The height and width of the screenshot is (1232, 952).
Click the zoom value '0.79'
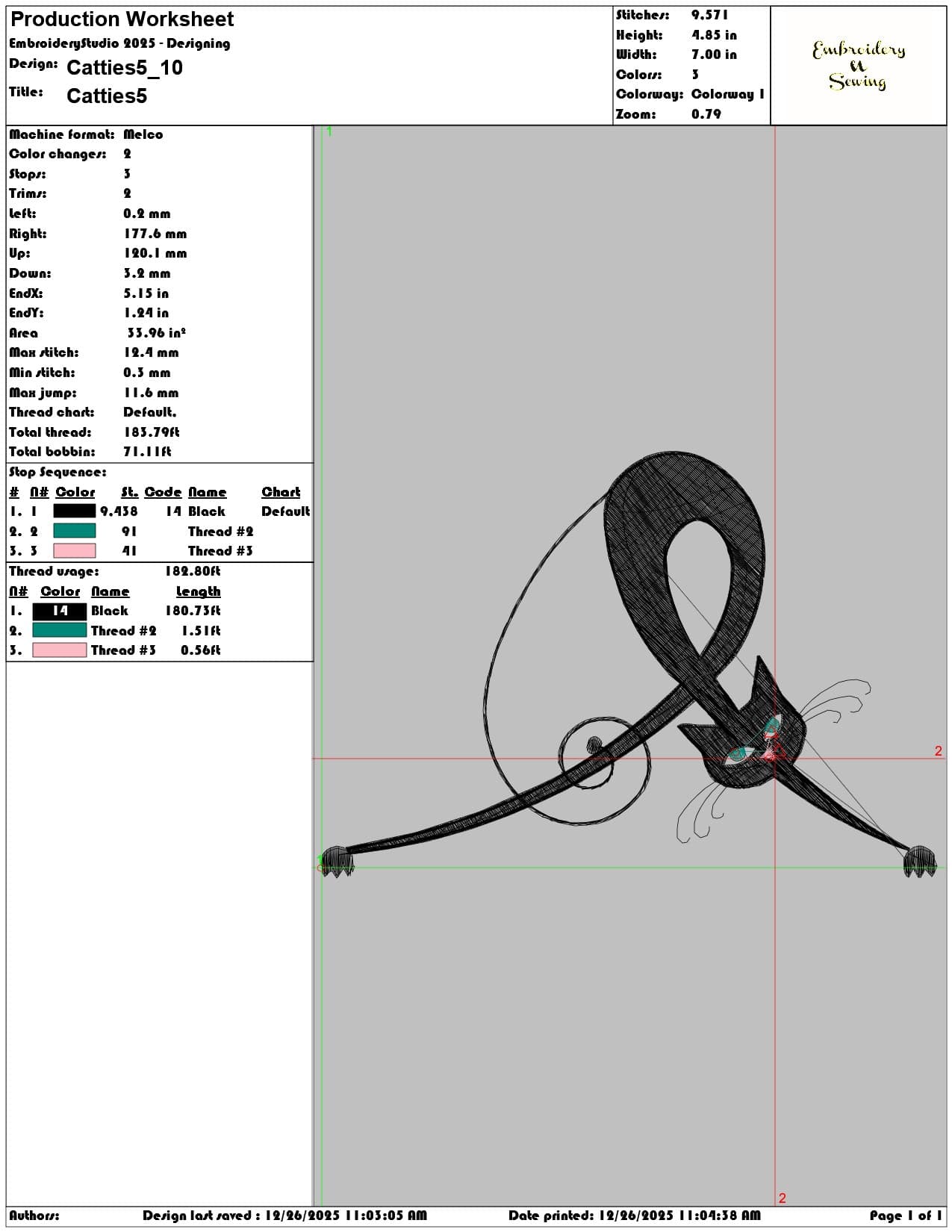(706, 114)
